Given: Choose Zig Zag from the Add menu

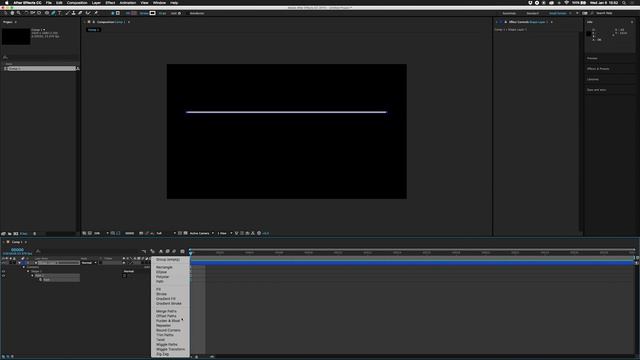Looking at the screenshot, I should coord(162,354).
